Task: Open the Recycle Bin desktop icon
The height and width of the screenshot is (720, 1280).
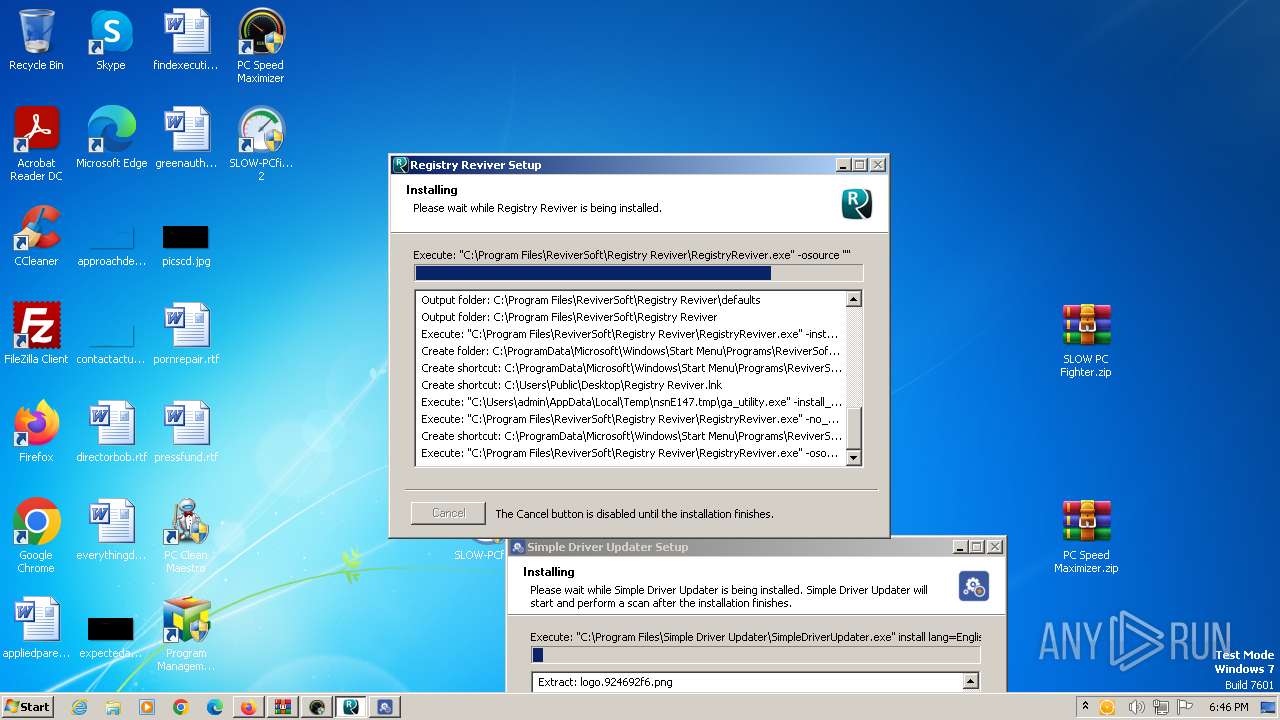Action: point(36,40)
